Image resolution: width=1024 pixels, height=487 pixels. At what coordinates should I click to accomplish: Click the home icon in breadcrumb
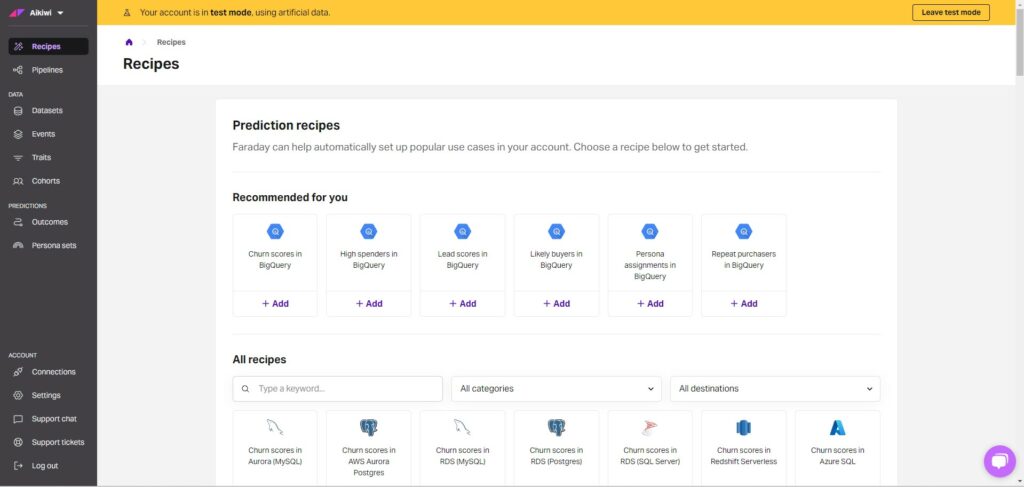(129, 42)
